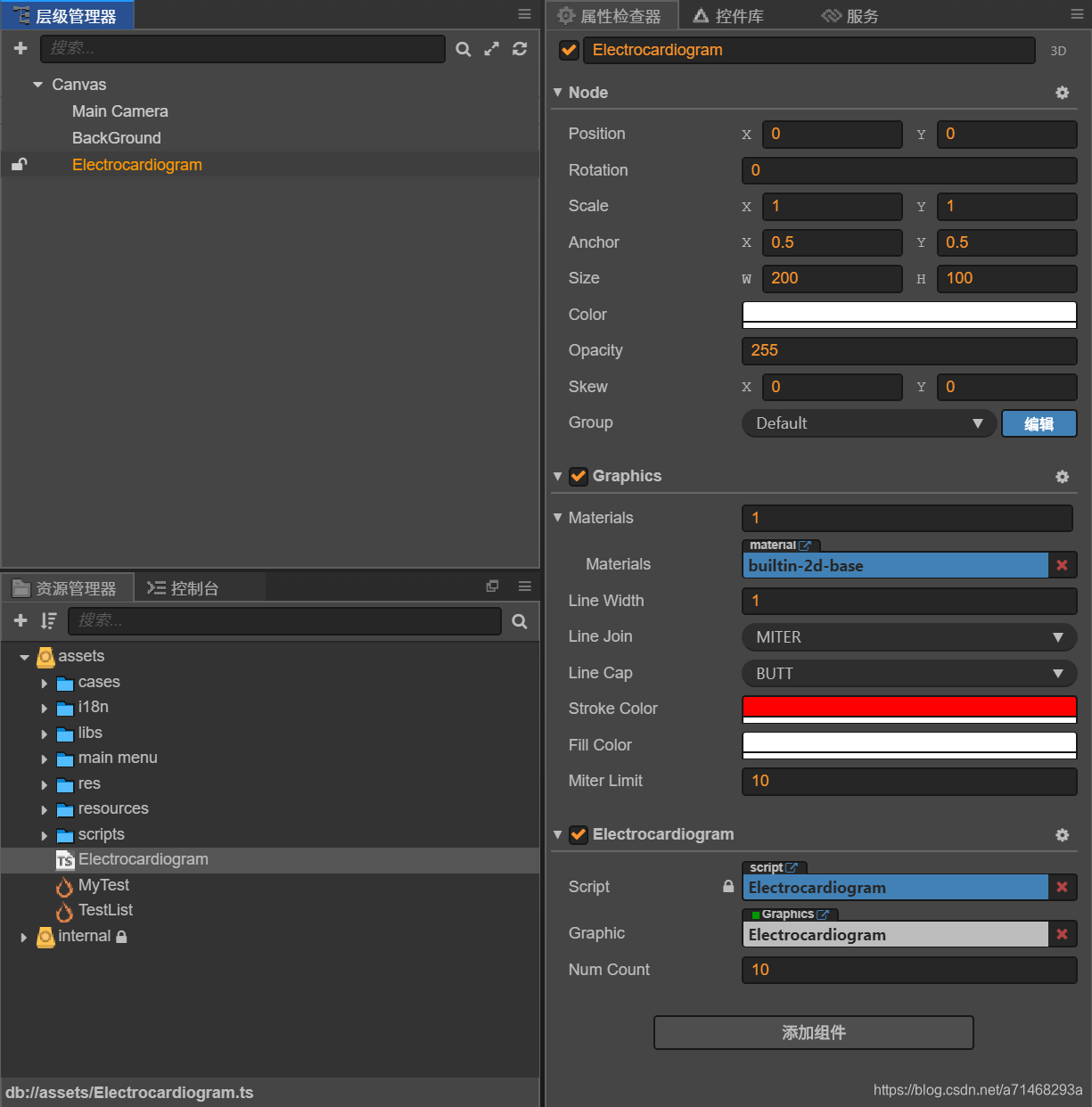1092x1107 pixels.
Task: Open the Fill Color swatch
Action: [909, 745]
